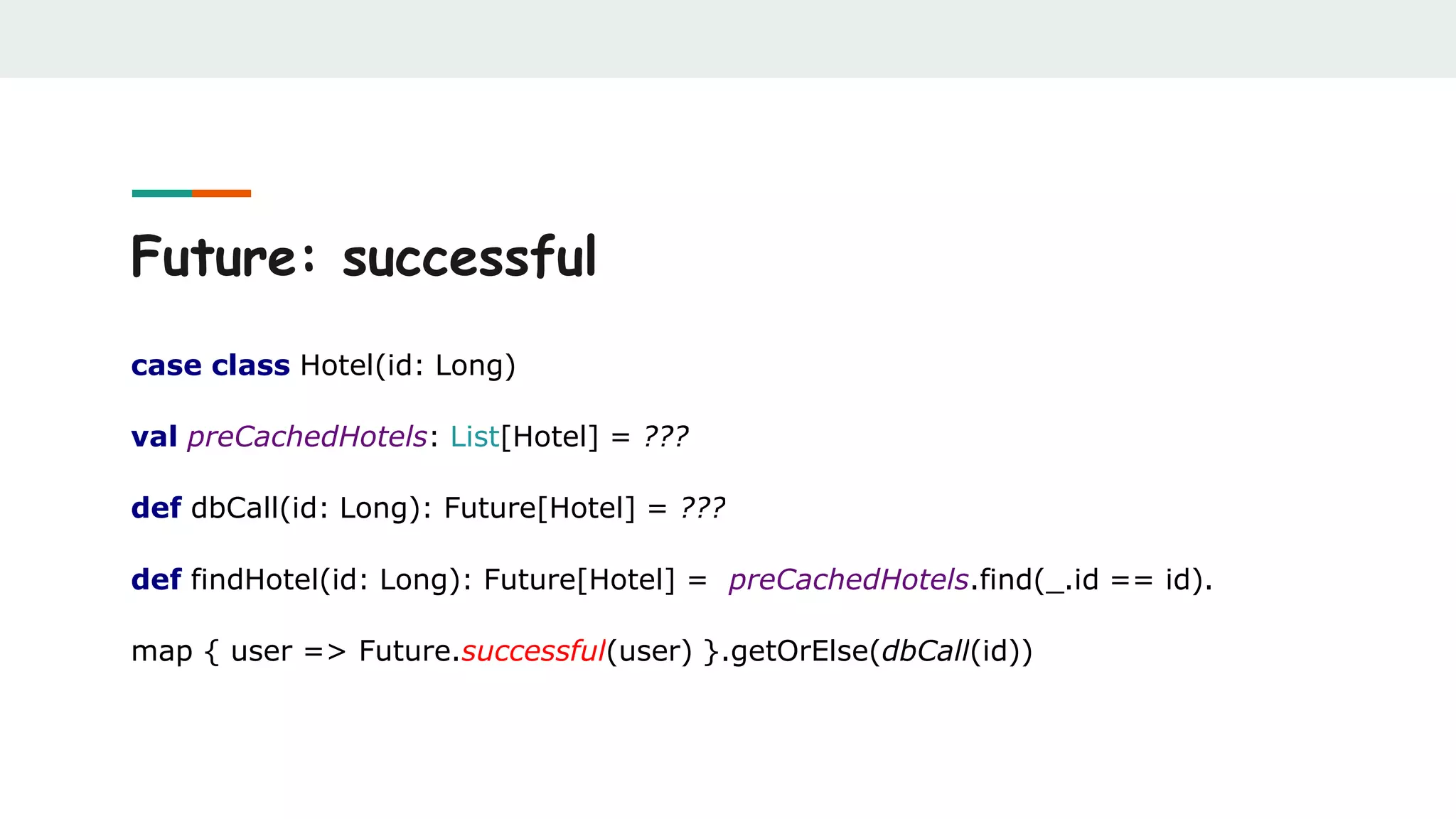Click the '???' after List[Hotel]
This screenshot has width=1456, height=819.
[665, 437]
